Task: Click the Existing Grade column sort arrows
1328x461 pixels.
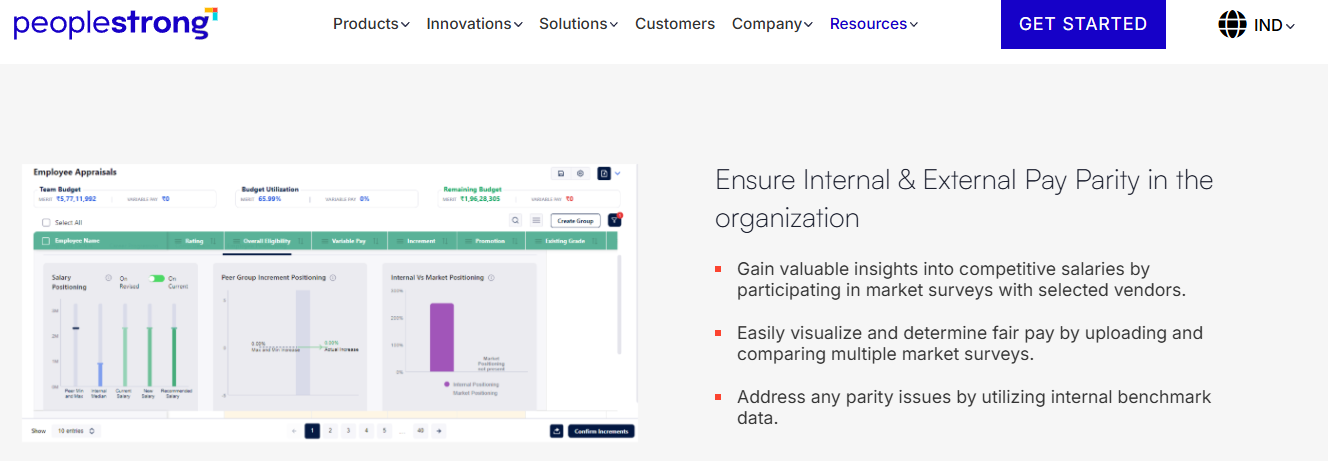Action: (x=594, y=241)
